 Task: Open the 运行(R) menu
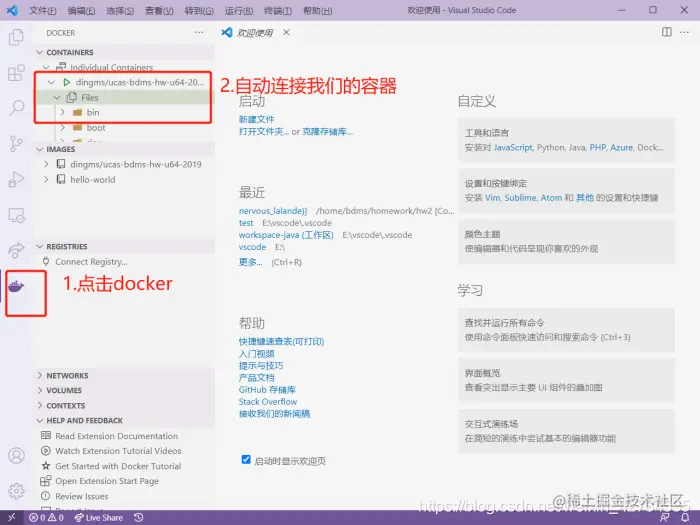coord(239,10)
